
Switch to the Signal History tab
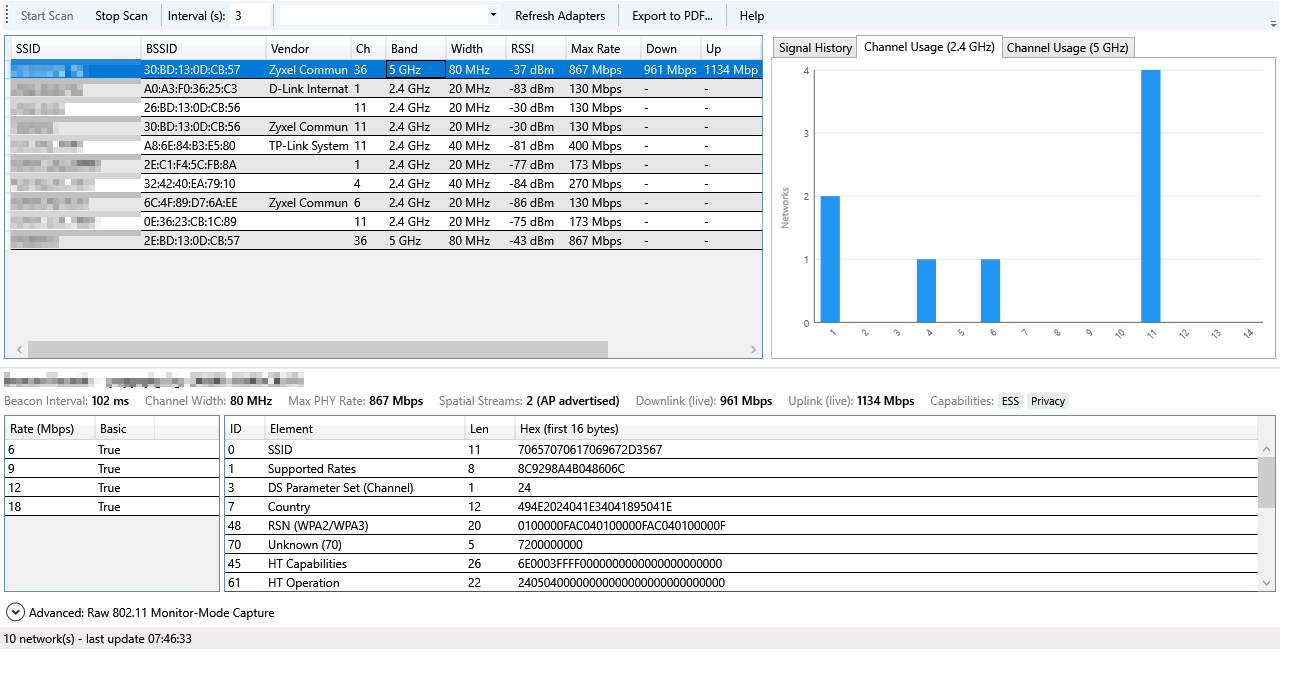click(815, 47)
